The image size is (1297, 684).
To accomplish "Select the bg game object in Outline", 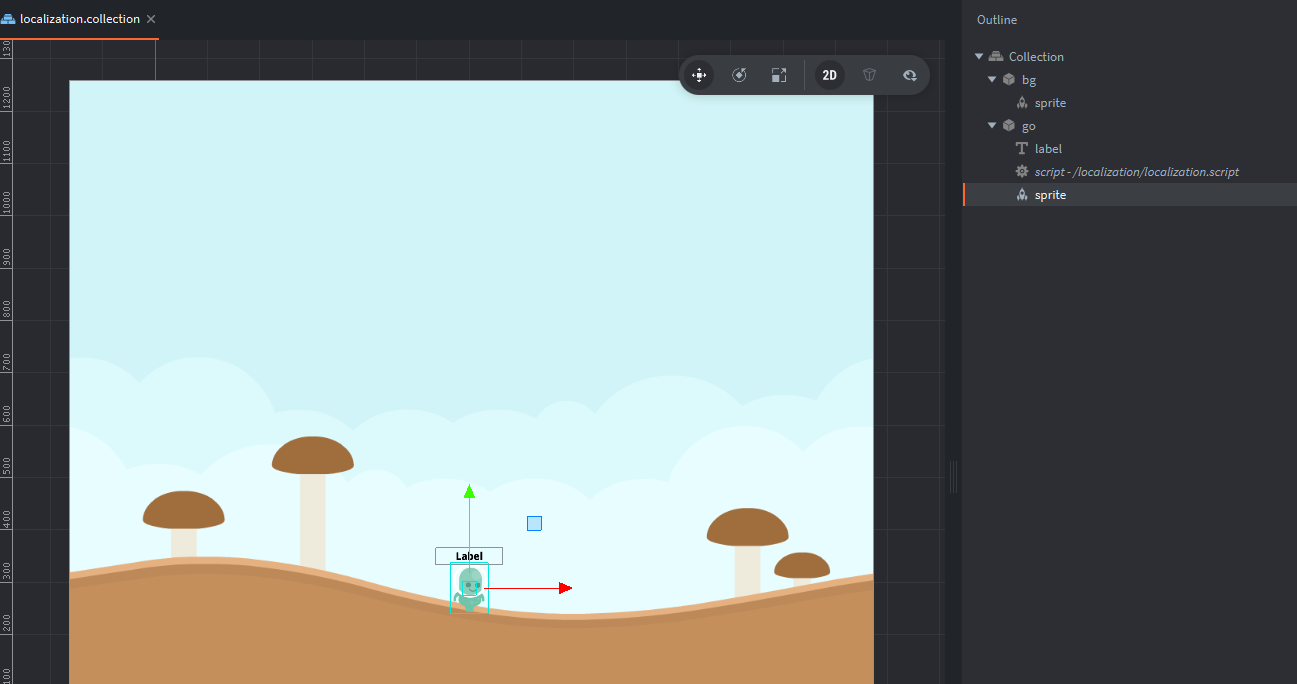I will 1029,80.
